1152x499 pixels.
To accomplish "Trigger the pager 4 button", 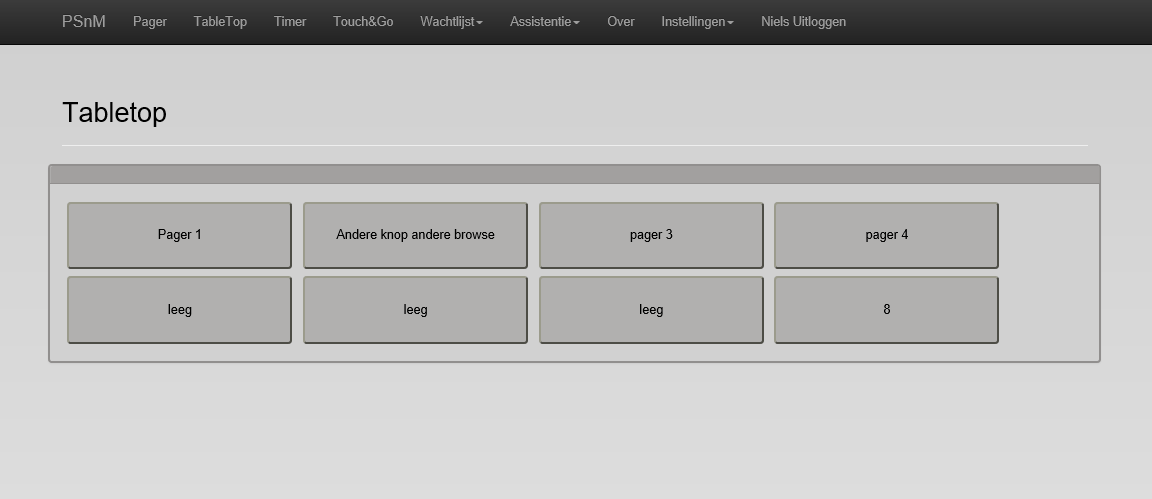I will [886, 235].
